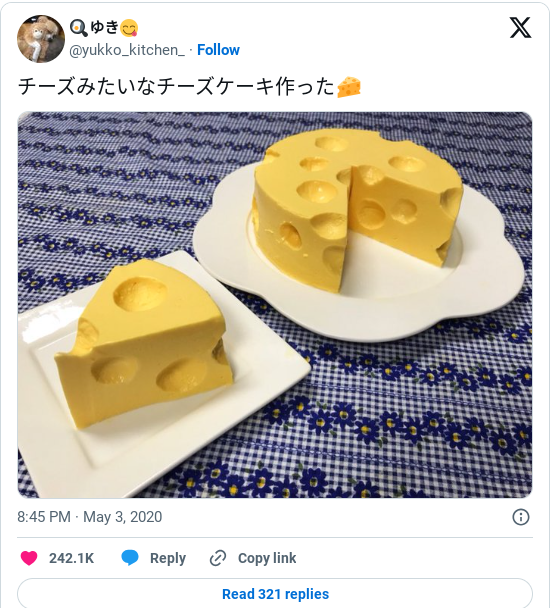The height and width of the screenshot is (608, 552).
Task: Click the chain copy link icon
Action: click(218, 558)
